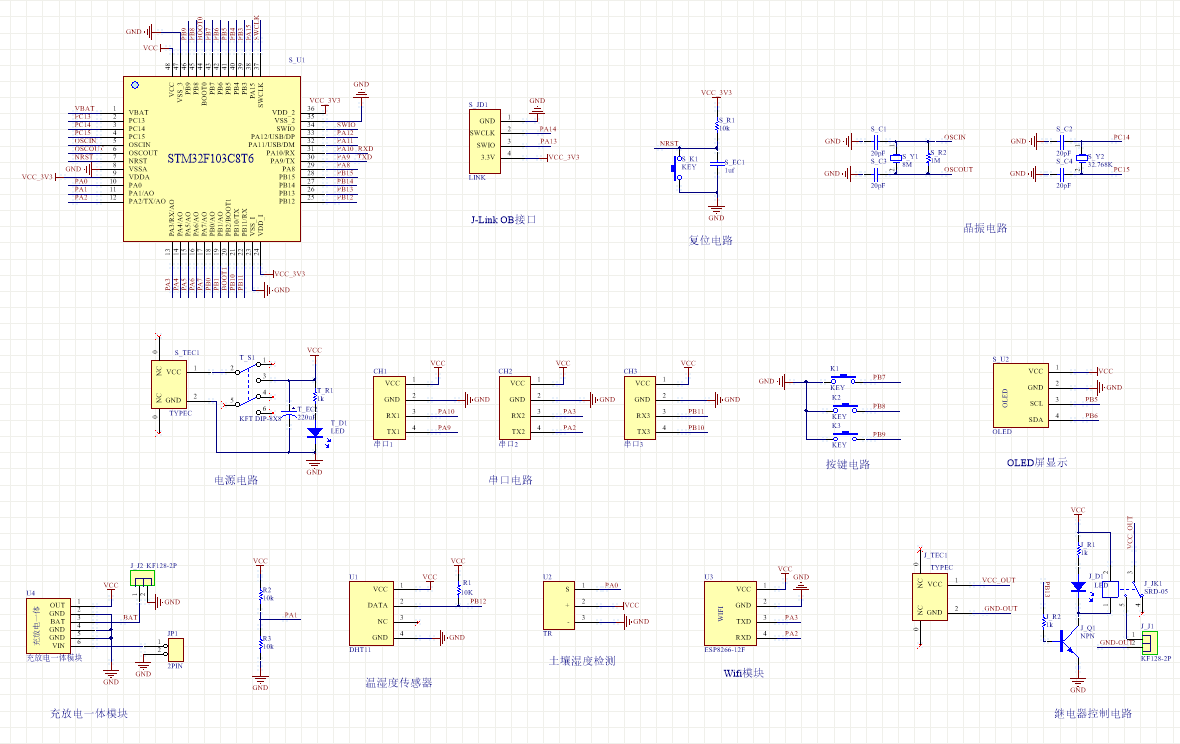Click the T_D1 LED symbol in power circuit

click(315, 433)
